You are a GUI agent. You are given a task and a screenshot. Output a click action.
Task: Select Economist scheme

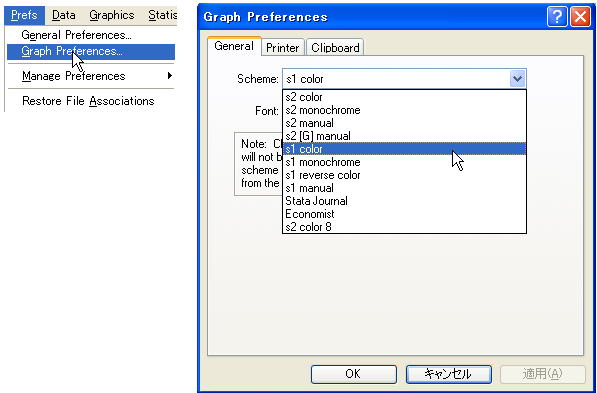tap(404, 214)
